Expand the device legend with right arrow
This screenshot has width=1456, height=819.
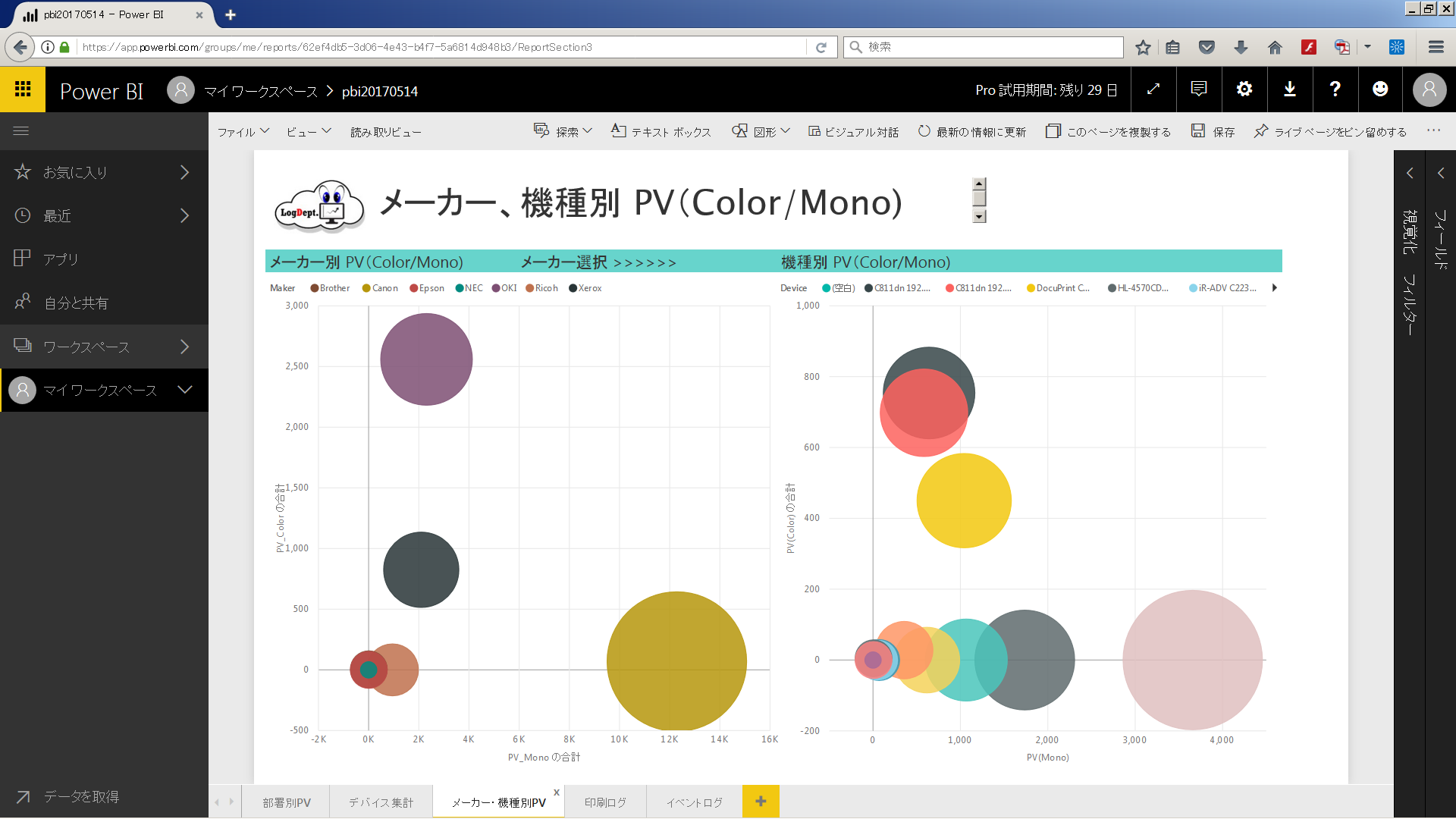point(1275,288)
